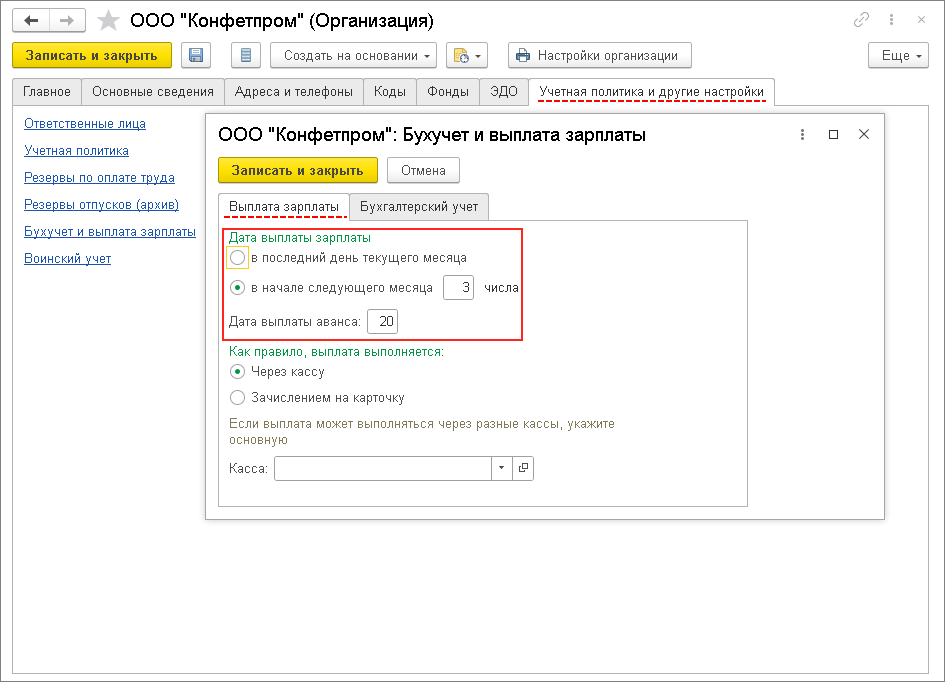This screenshot has height=682, width=945.
Task: Expand the Касса dropdown arrow
Action: 501,468
